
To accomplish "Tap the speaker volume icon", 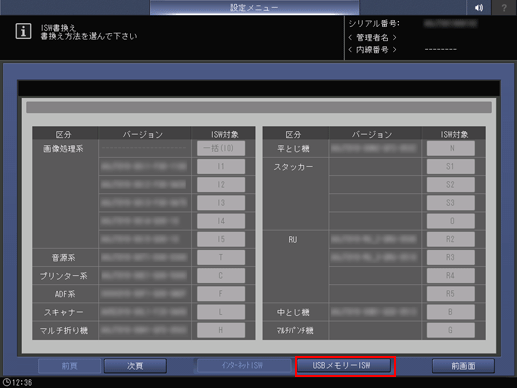I will point(479,7).
